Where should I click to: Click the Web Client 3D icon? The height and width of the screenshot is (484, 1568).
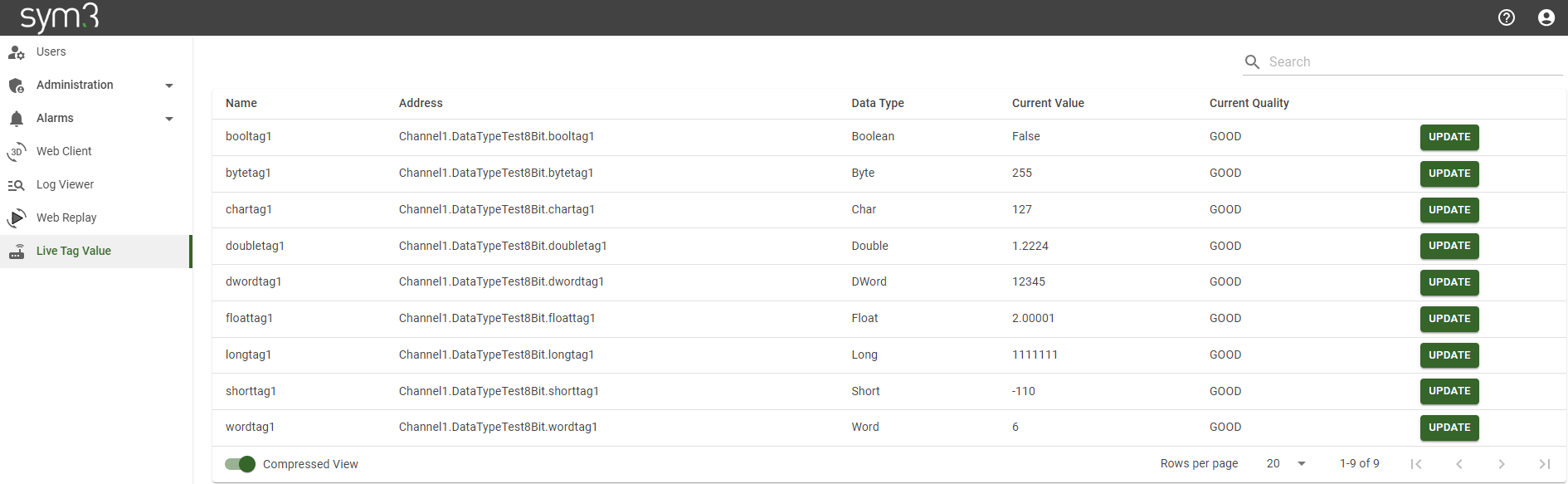(x=17, y=152)
